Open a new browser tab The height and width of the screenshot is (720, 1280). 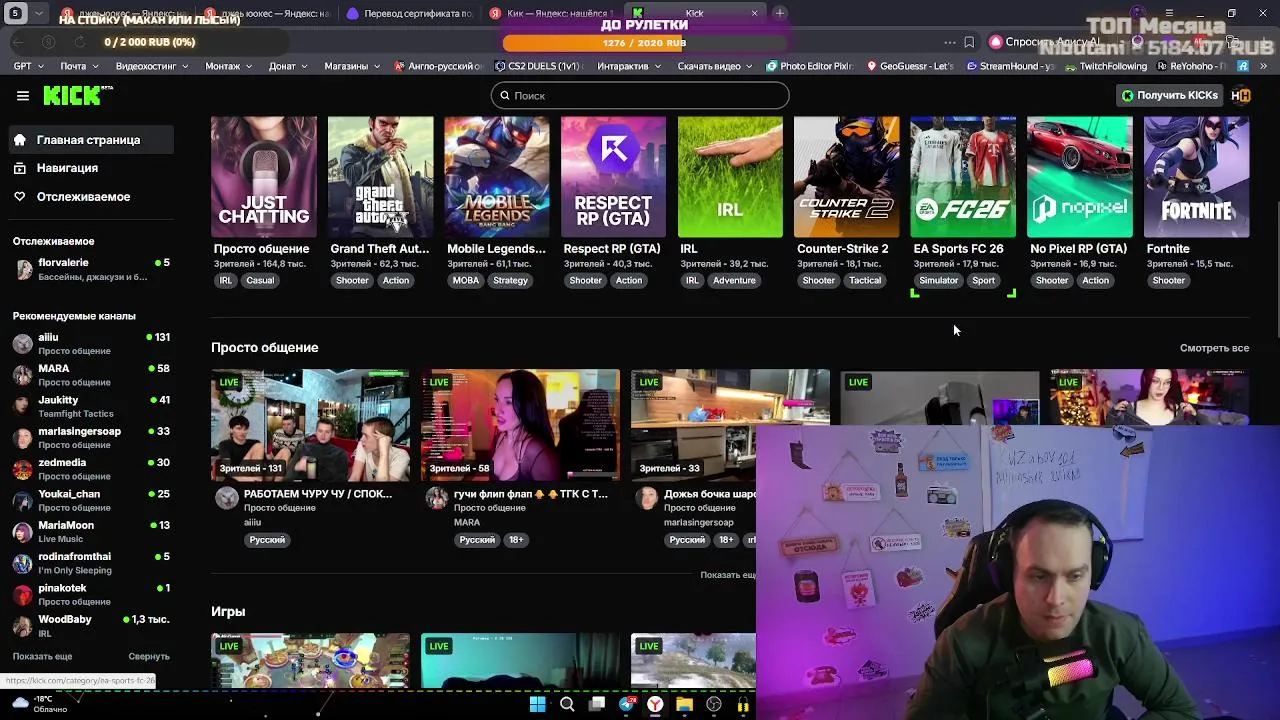tap(779, 13)
